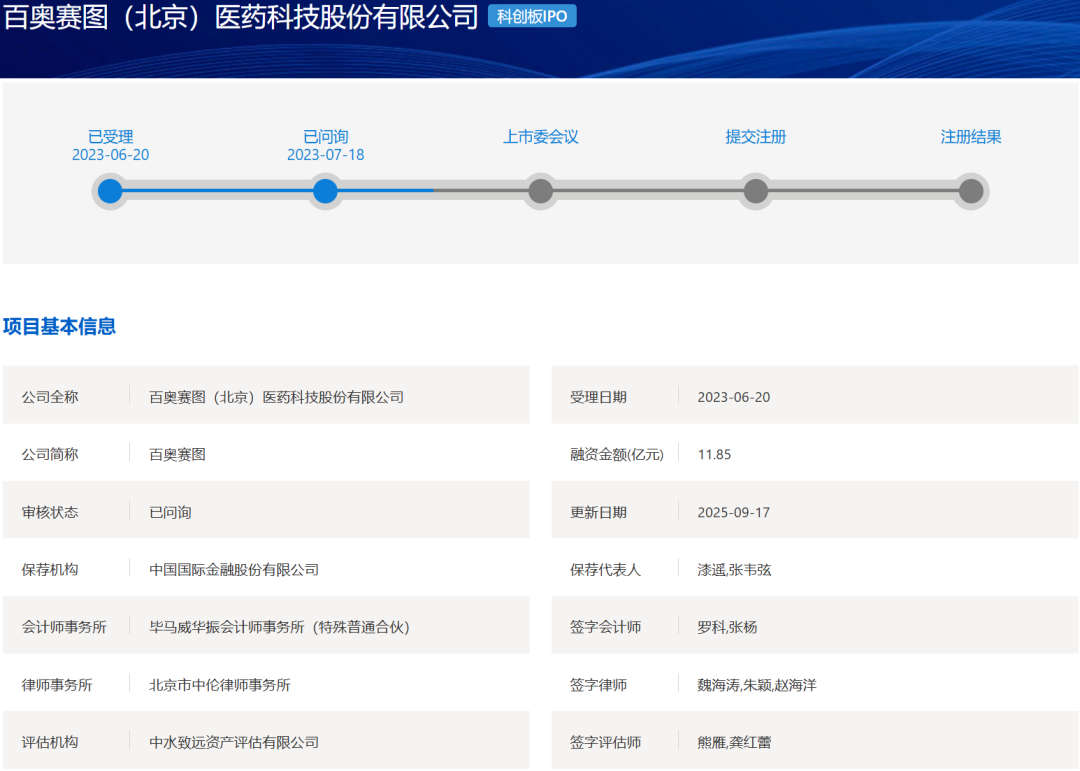This screenshot has height=771, width=1080.
Task: Click the 签字评估师 value 熊雁,龚红蕾
Action: [734, 742]
